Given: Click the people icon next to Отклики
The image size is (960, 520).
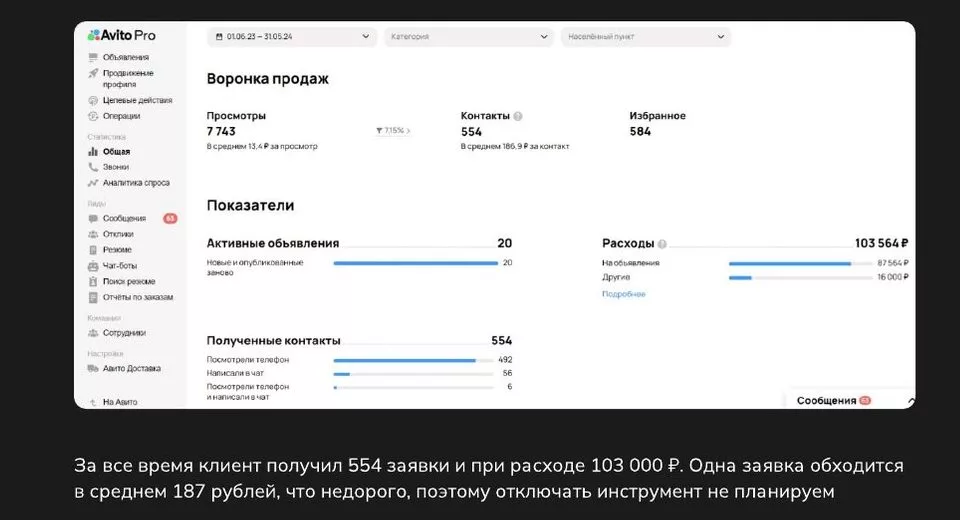Looking at the screenshot, I should pyautogui.click(x=93, y=234).
